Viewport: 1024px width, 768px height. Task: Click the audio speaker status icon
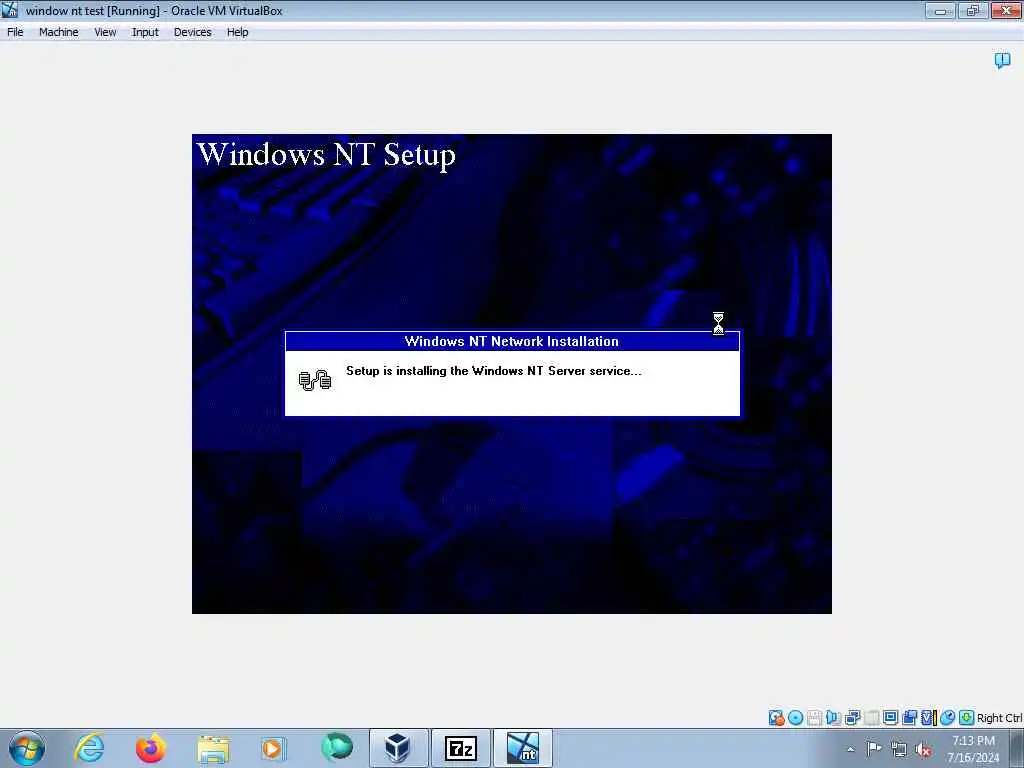(833, 718)
